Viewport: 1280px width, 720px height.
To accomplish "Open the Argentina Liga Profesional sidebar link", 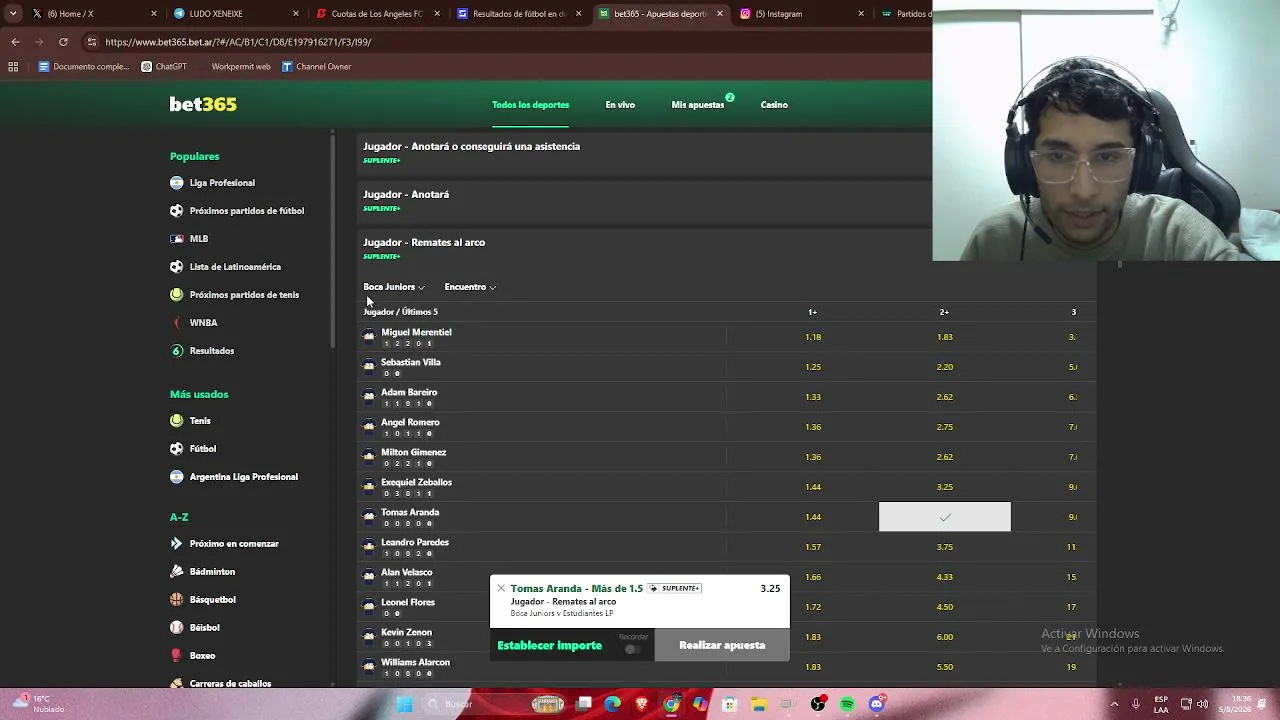I will [x=244, y=477].
